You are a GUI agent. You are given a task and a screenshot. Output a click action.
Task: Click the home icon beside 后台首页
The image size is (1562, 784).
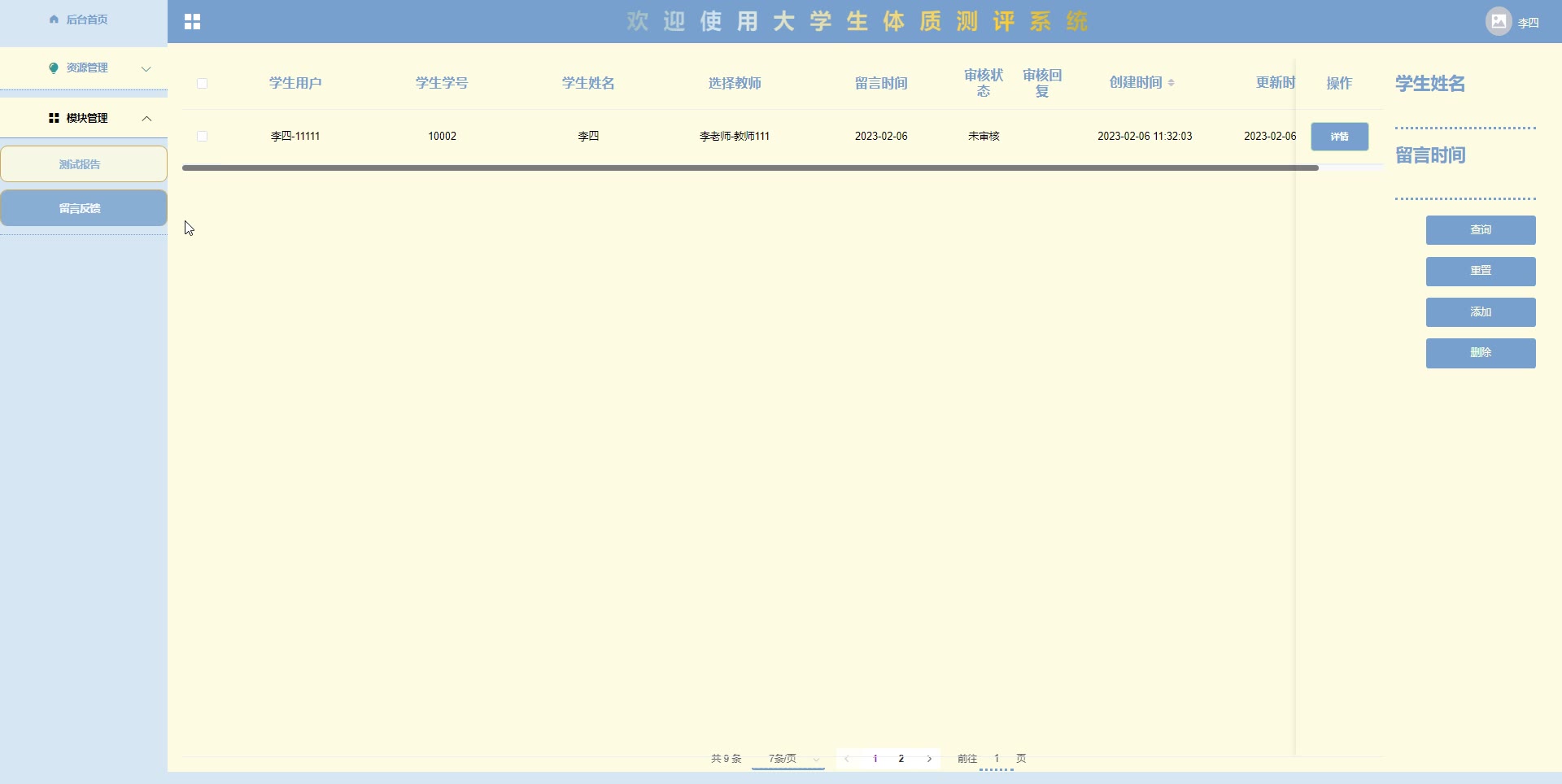point(54,20)
